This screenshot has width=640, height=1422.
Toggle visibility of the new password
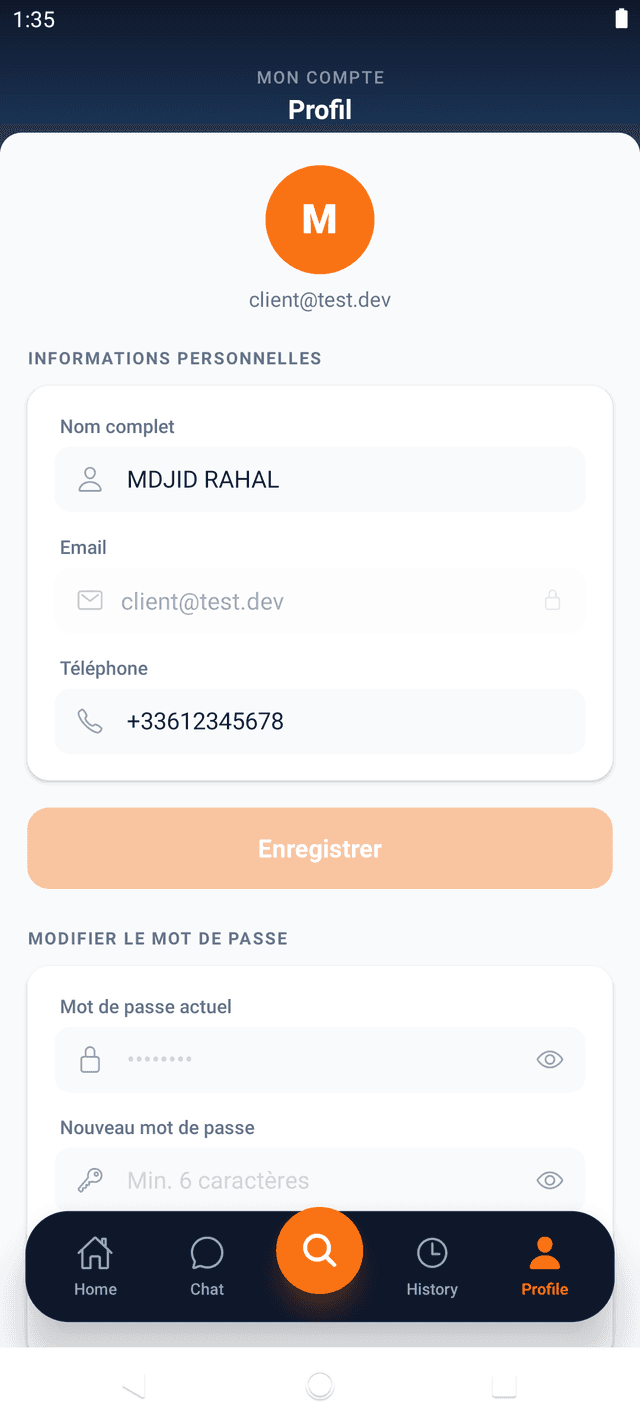[550, 1181]
